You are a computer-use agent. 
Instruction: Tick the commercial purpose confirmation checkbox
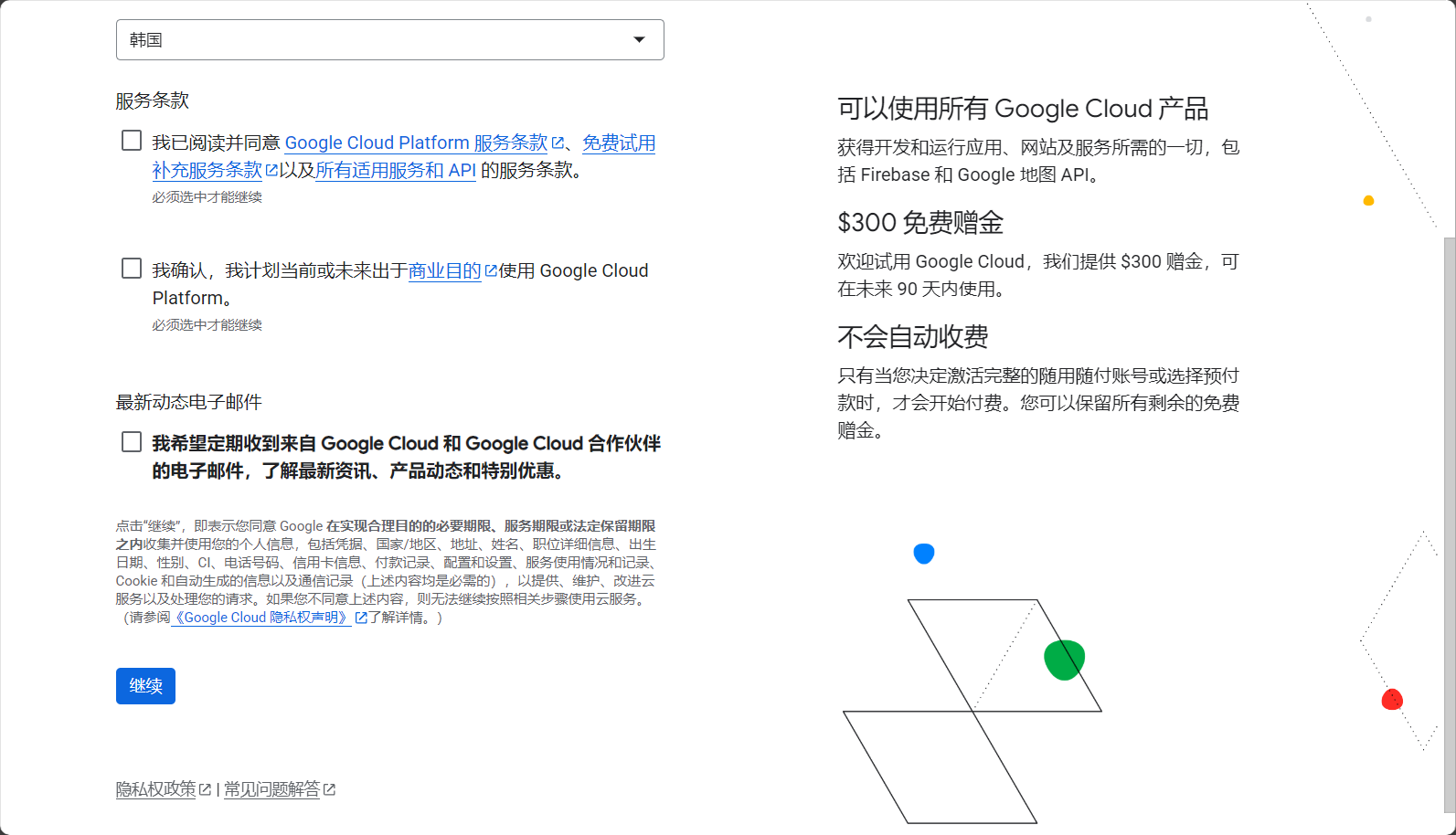(132, 269)
